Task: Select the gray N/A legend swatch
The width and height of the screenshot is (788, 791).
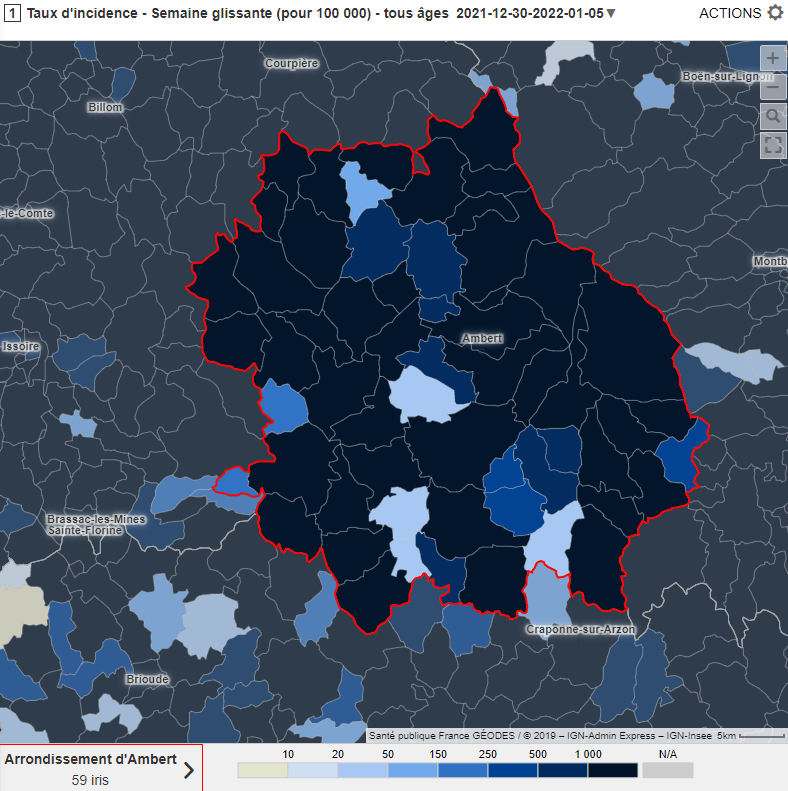Action: pos(667,771)
